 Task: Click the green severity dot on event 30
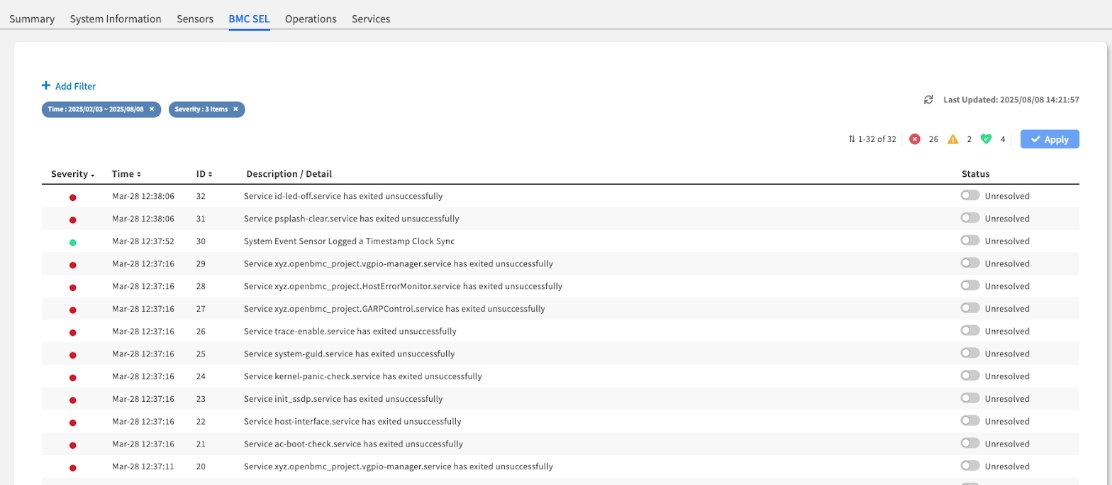tap(72, 242)
